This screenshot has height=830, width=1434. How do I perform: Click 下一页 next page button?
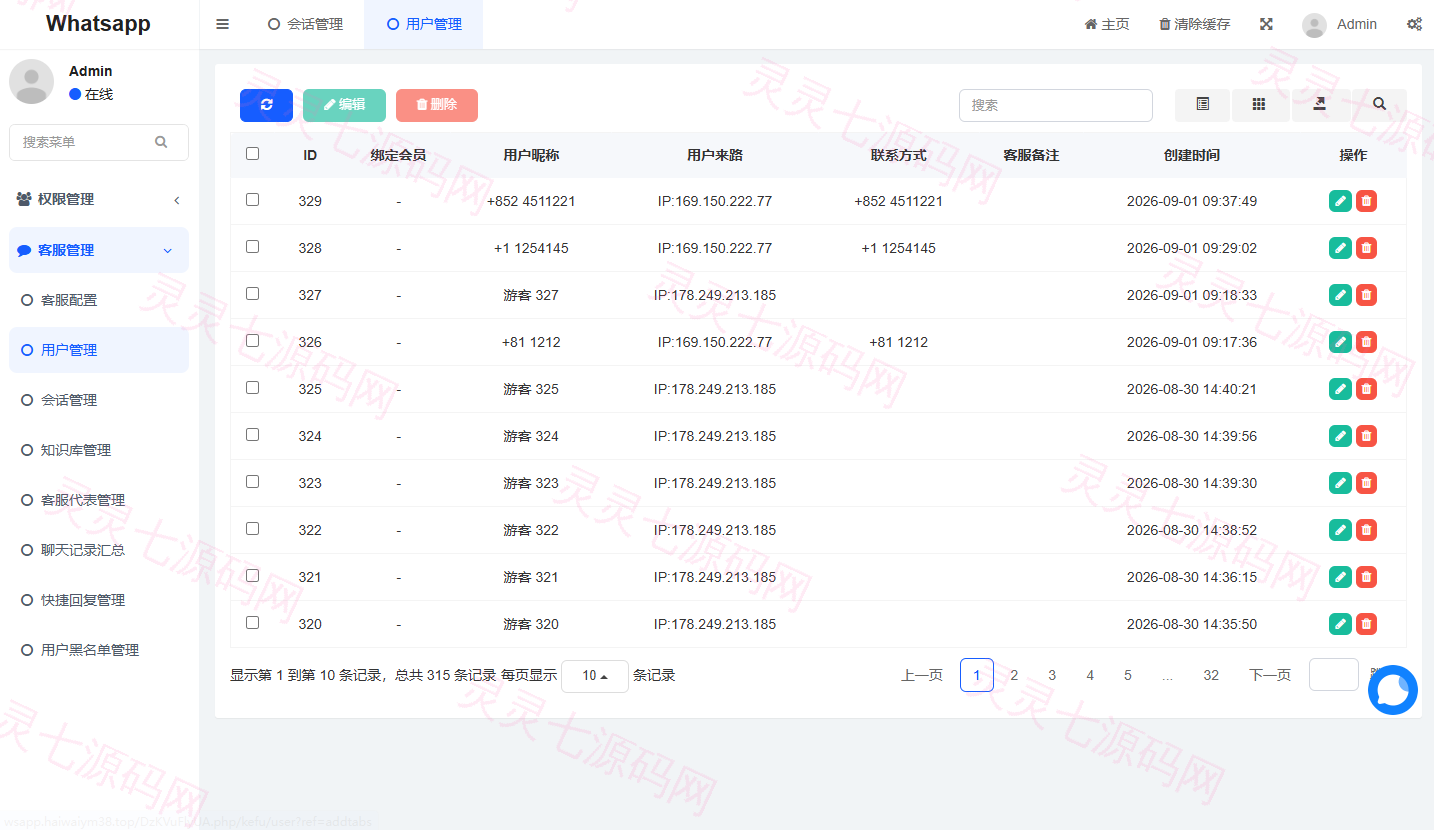1270,675
